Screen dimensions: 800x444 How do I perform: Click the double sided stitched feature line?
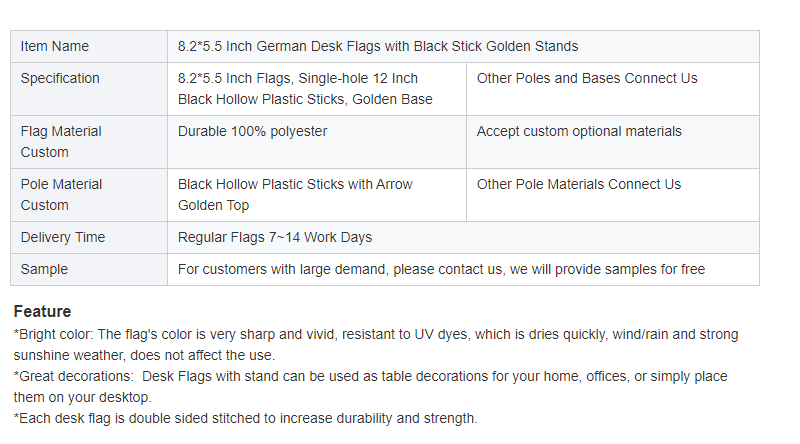tap(245, 418)
